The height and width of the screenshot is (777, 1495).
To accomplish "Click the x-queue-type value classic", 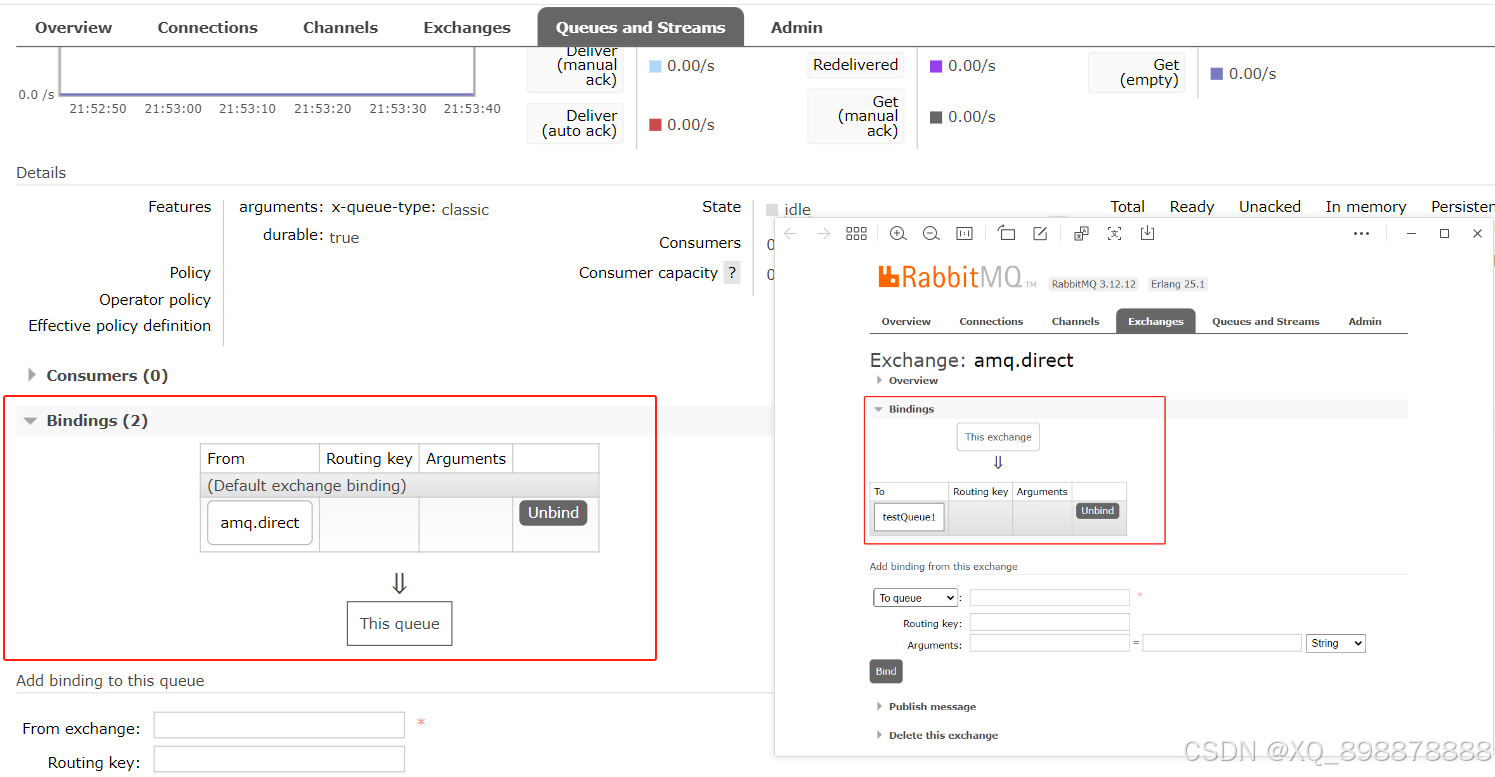I will click(x=465, y=210).
